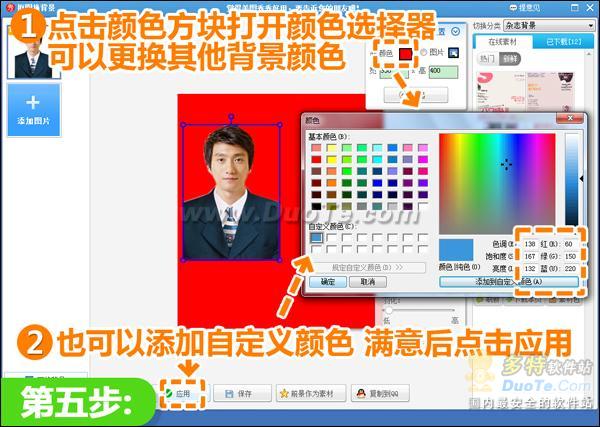This screenshot has height=427, width=600.
Task: Click the 前景作为素材 star button
Action: click(x=311, y=393)
